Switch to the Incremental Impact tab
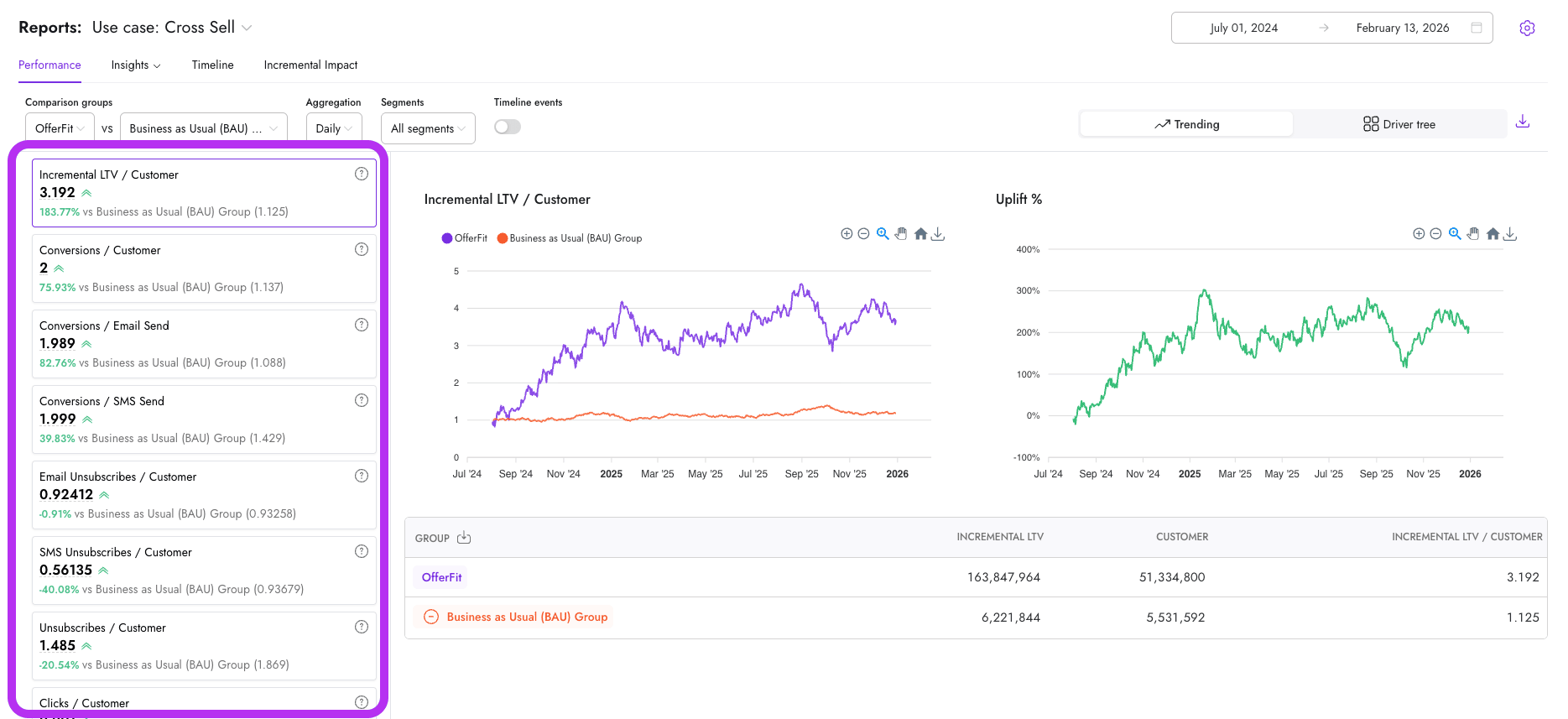The width and height of the screenshot is (1568, 719). coord(310,65)
